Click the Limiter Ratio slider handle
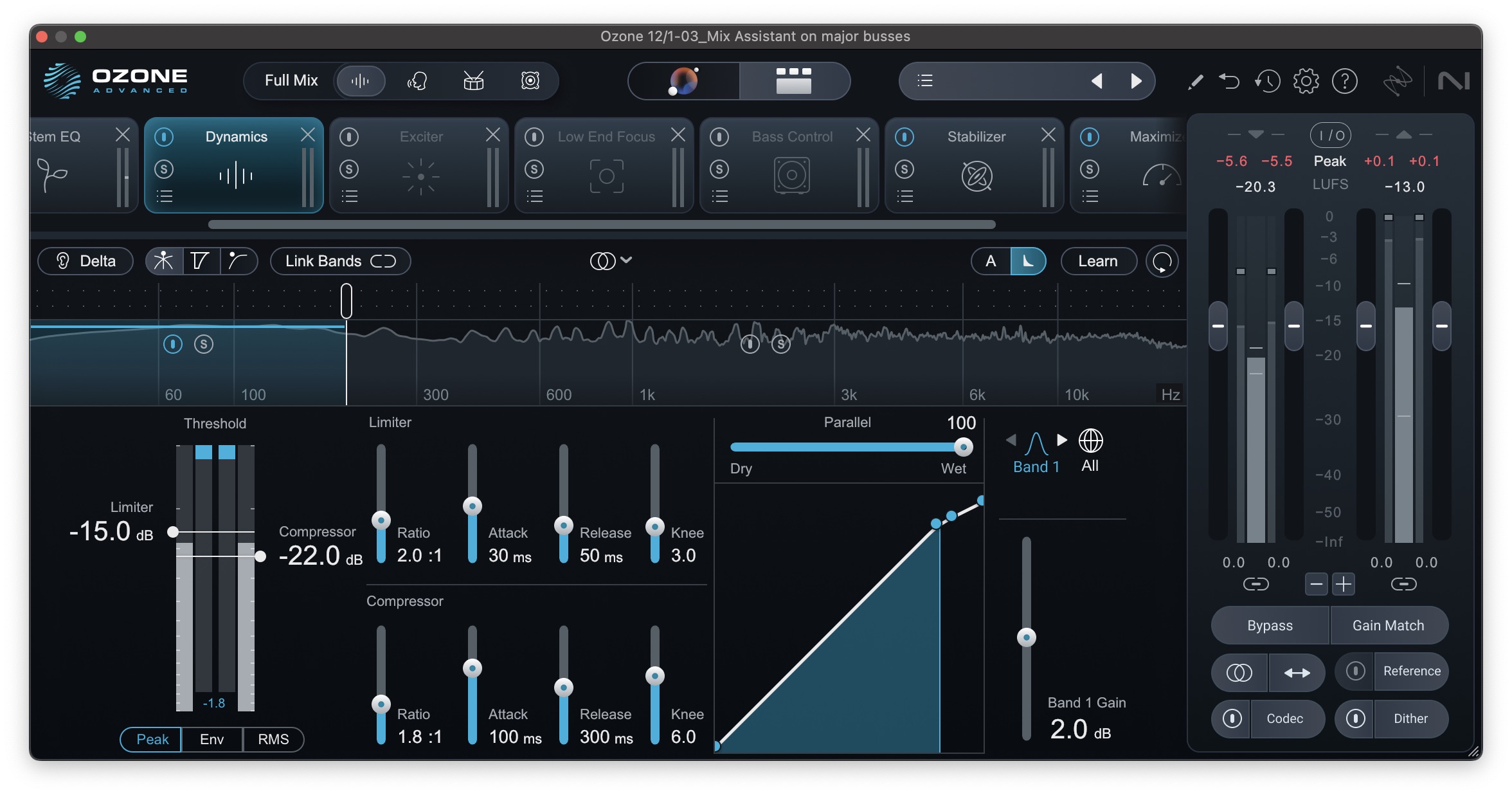1512x795 pixels. [381, 520]
